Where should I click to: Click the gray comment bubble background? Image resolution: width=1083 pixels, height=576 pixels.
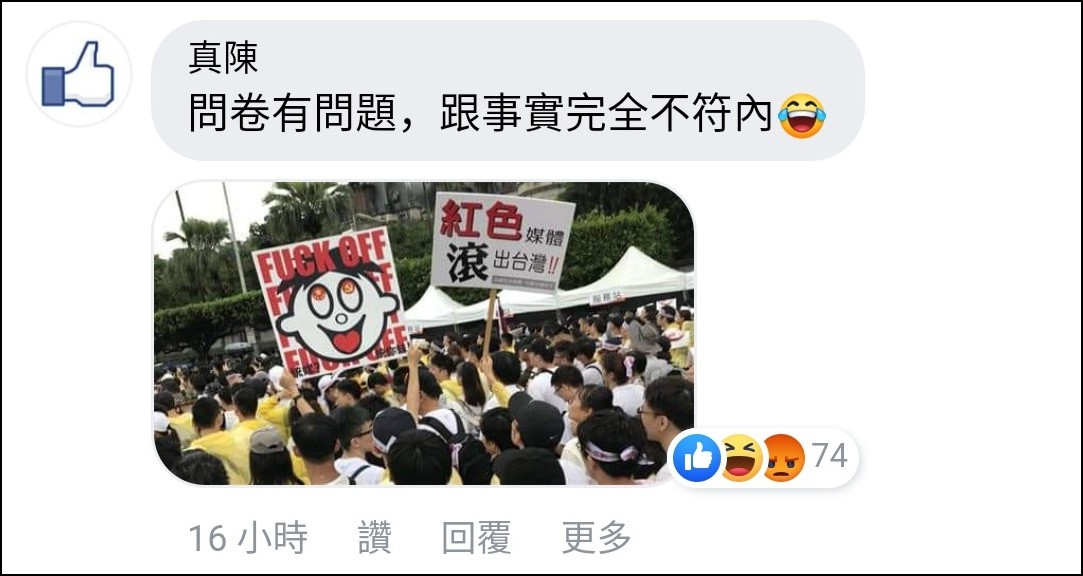(508, 90)
